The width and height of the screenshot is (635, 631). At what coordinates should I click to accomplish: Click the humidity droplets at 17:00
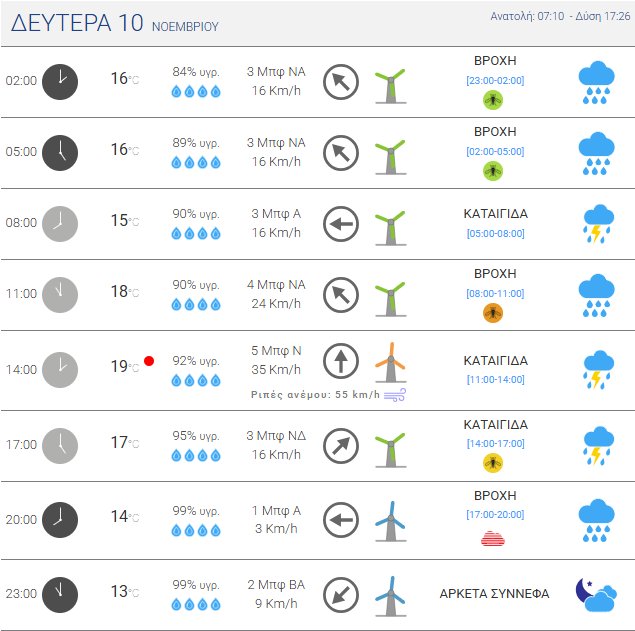[195, 455]
